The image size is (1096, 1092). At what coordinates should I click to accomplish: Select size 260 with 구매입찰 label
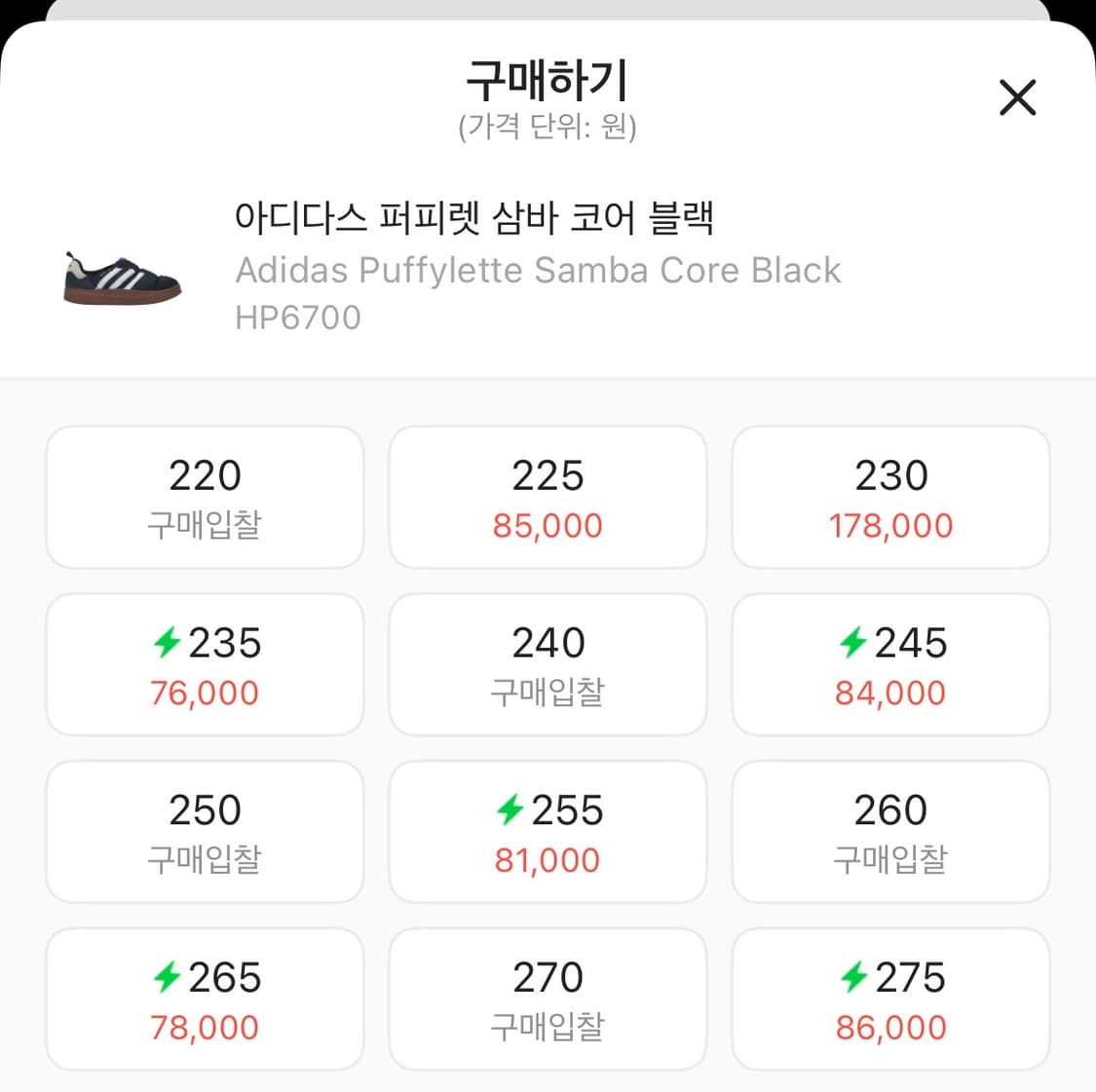890,832
